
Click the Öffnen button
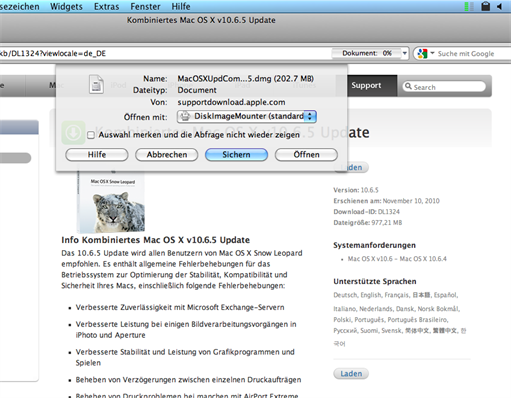306,155
